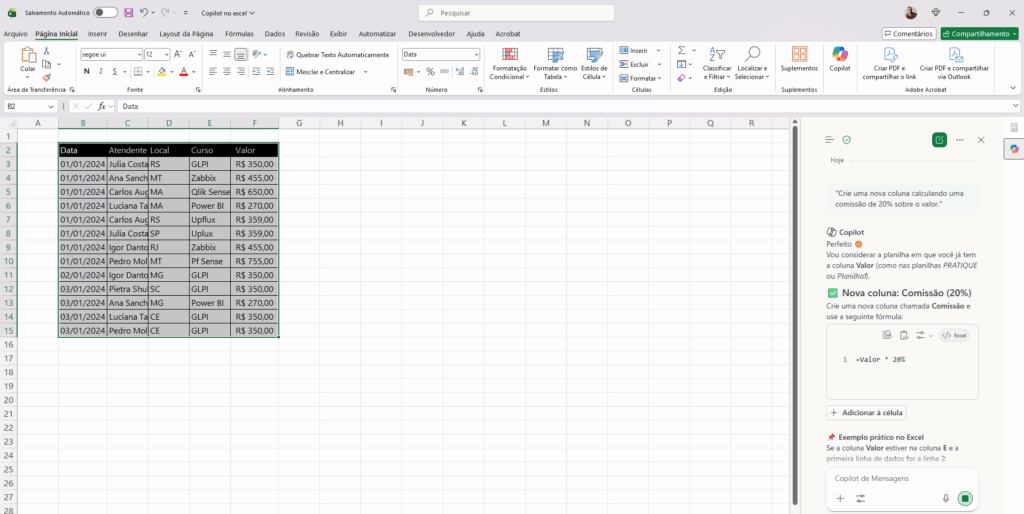1024x514 pixels.
Task: Click Adicionar à célula button
Action: click(x=867, y=412)
